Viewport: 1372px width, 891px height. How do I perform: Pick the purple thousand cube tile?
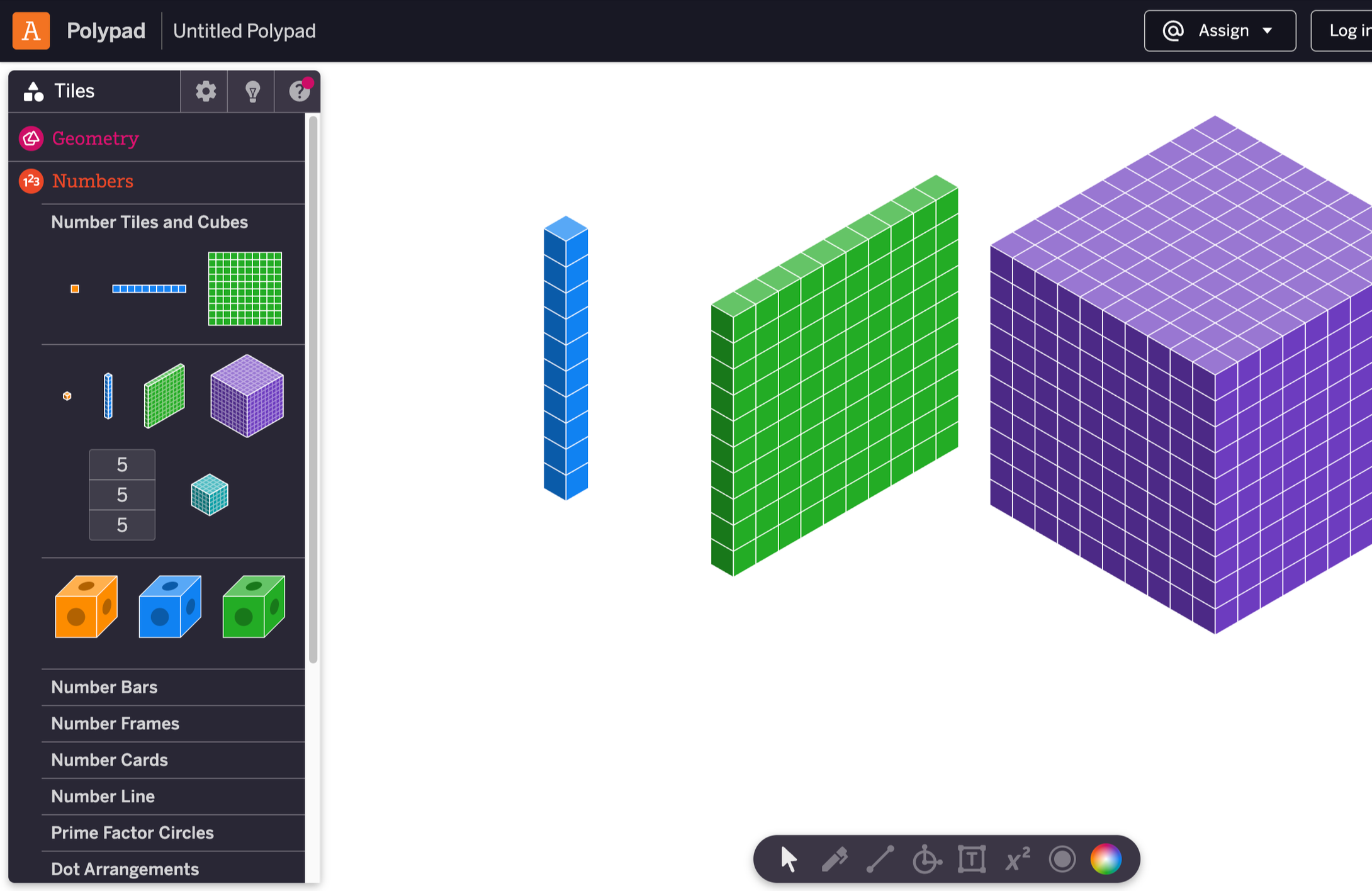[247, 396]
